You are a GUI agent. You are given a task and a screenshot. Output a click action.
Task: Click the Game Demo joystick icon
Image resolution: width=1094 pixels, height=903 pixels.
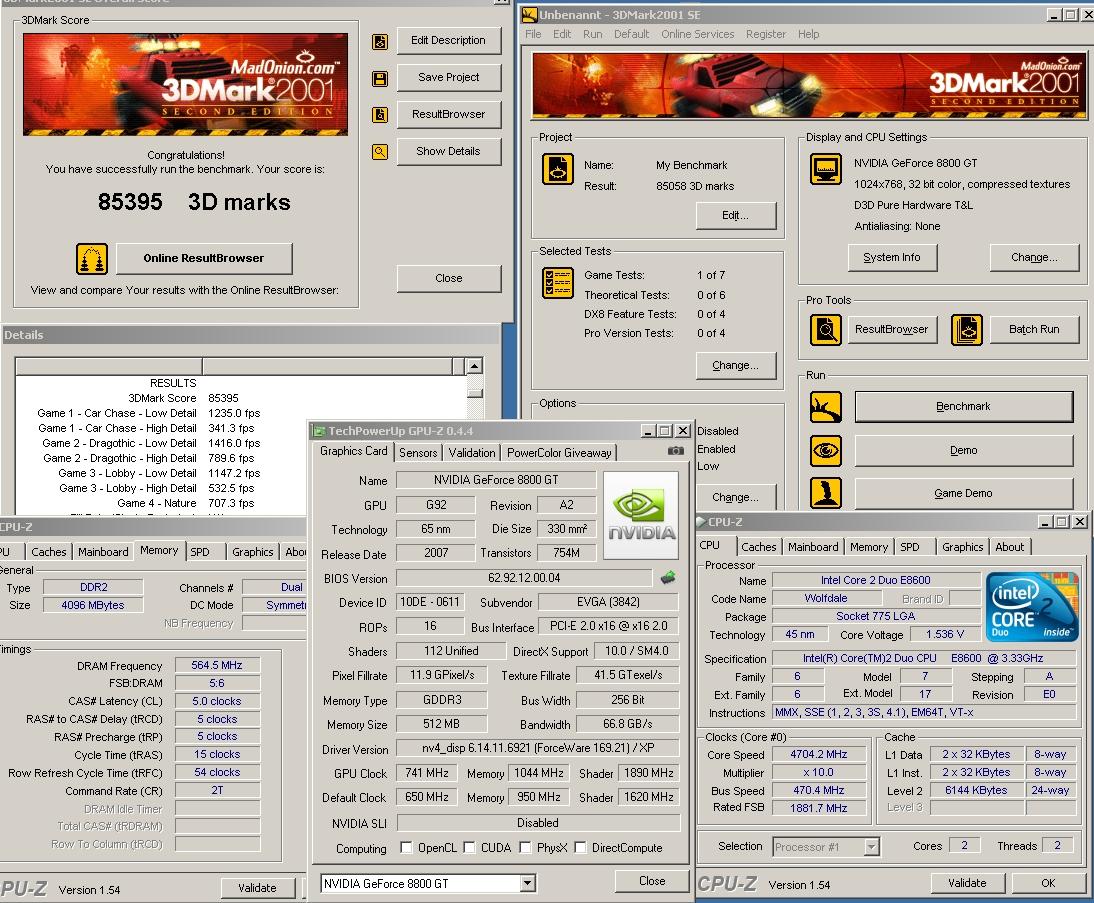coord(825,493)
